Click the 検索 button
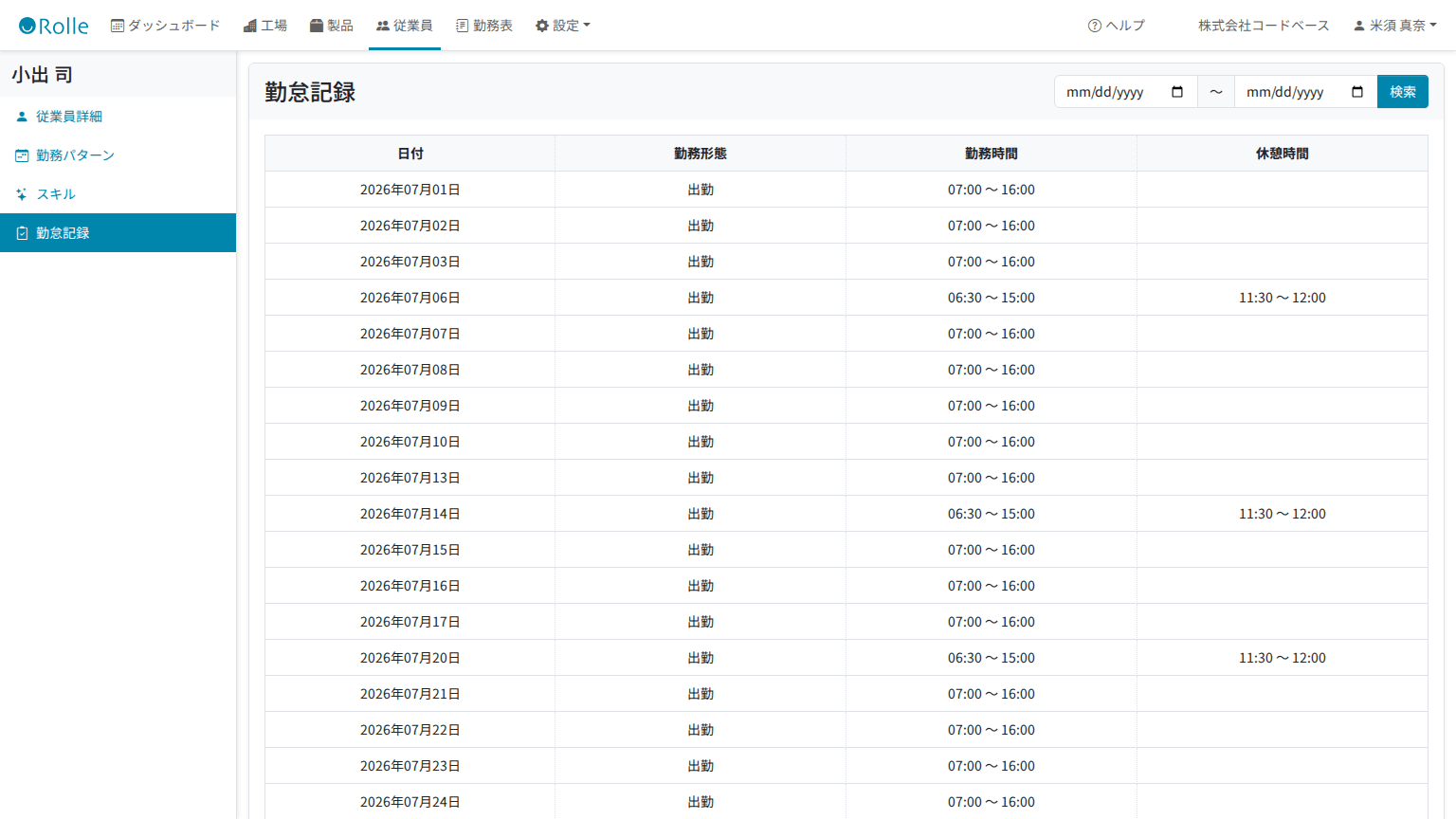Viewport: 1456px width, 819px height. pos(1403,92)
